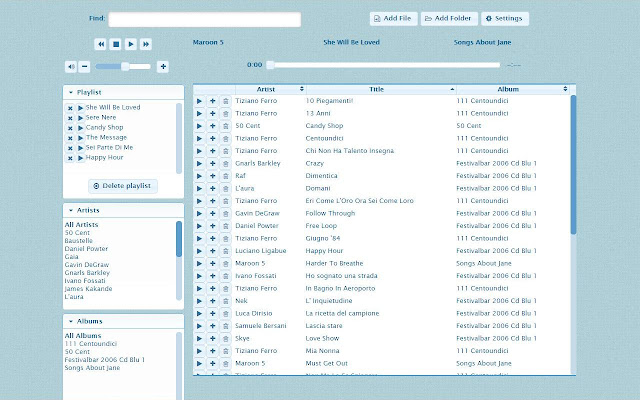Play Happy Hour from the playlist
The image size is (640, 400).
(x=80, y=158)
